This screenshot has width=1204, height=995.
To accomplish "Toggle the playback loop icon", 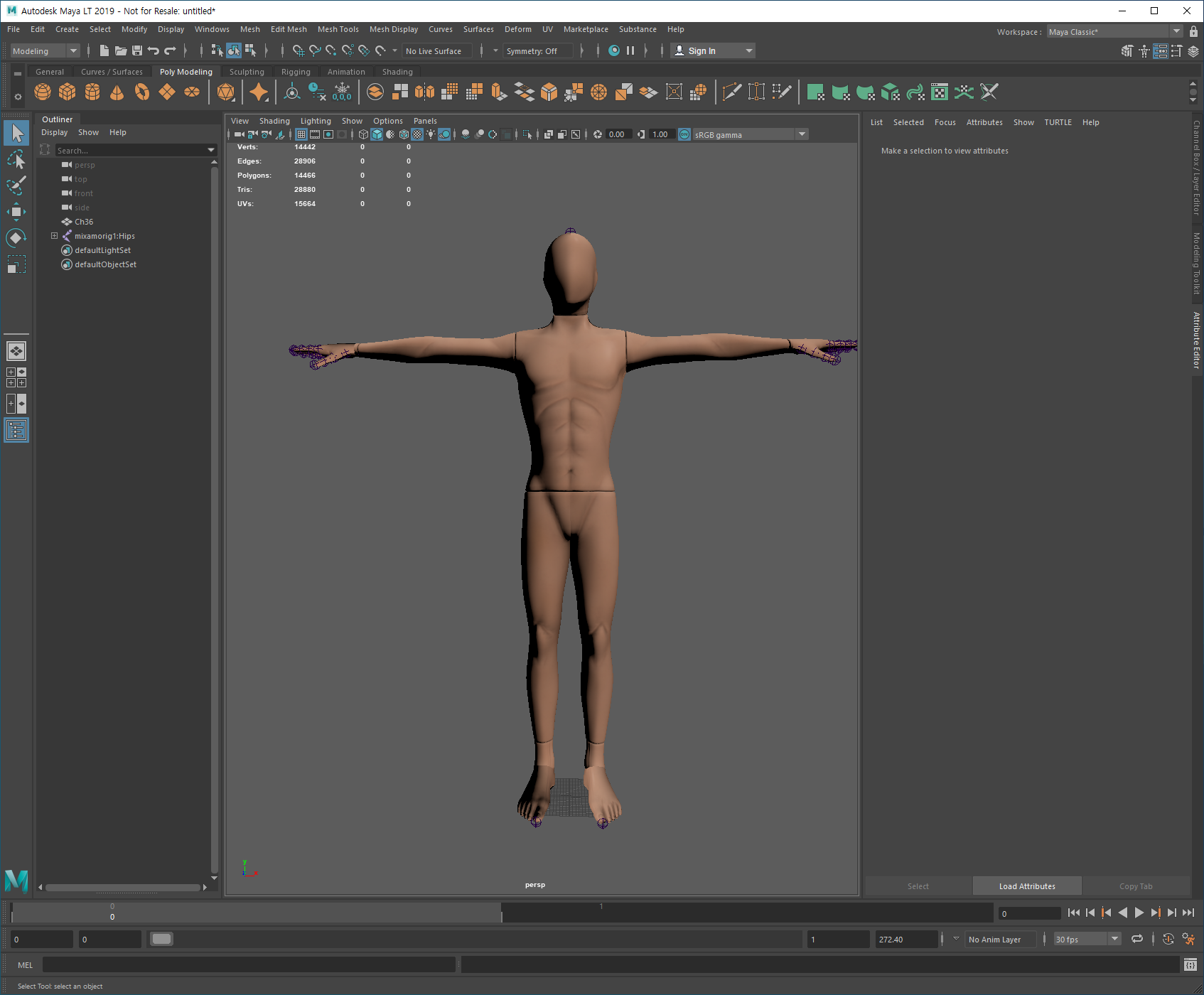I will 1137,939.
